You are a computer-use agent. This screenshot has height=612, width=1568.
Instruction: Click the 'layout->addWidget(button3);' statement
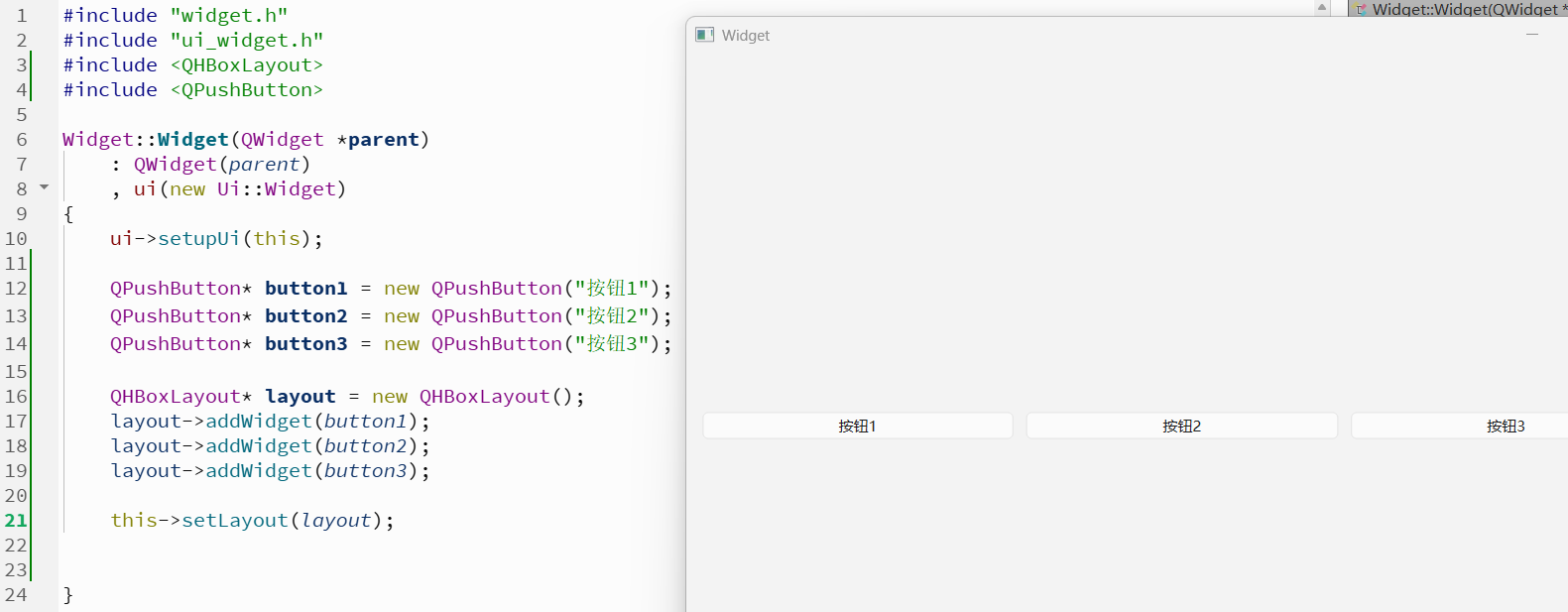pos(270,470)
